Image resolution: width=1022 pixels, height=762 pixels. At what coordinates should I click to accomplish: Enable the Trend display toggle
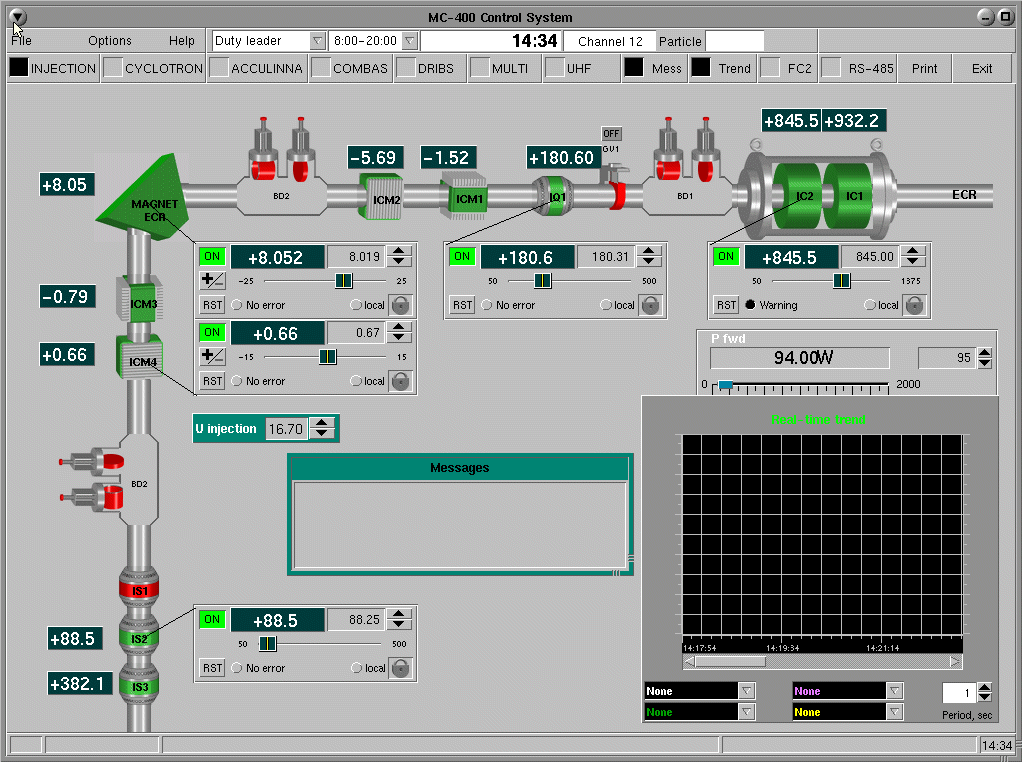(702, 69)
